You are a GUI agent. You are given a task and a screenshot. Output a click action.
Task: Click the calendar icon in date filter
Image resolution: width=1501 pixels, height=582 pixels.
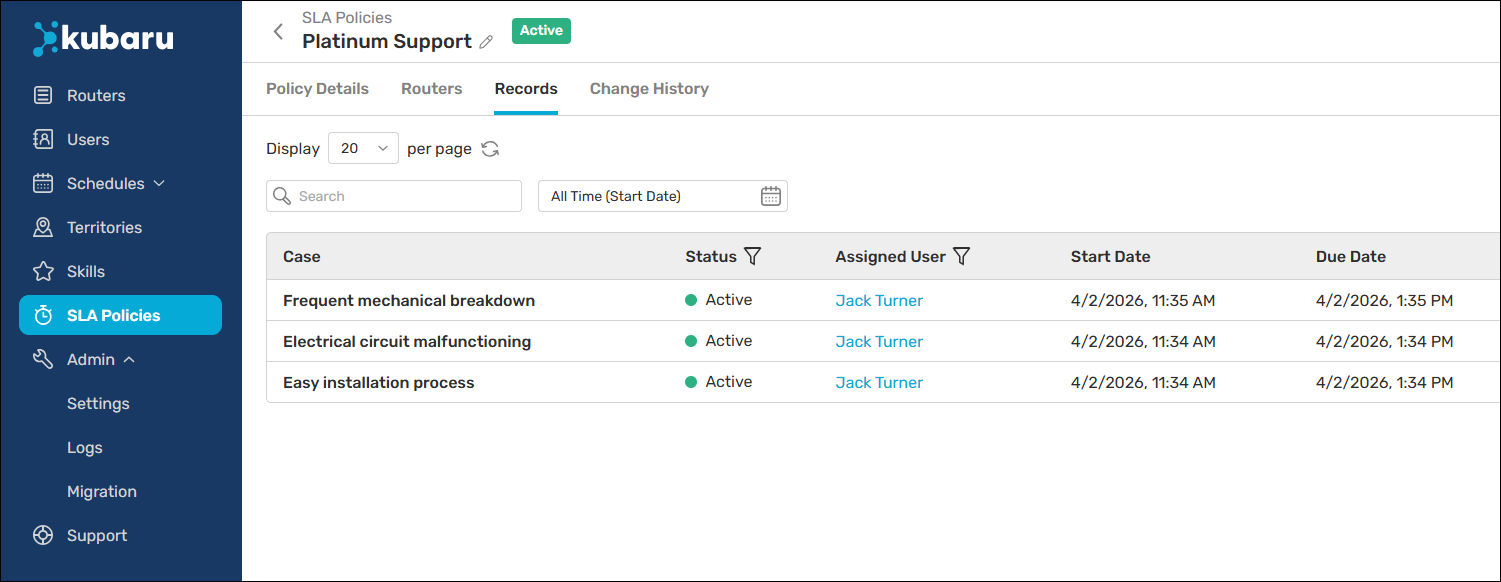(x=770, y=196)
